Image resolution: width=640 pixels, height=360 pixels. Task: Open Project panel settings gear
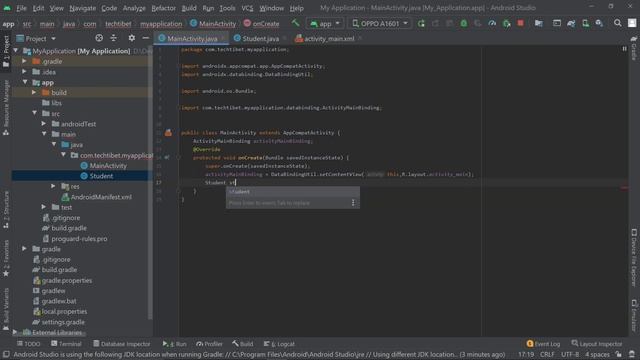[131, 38]
